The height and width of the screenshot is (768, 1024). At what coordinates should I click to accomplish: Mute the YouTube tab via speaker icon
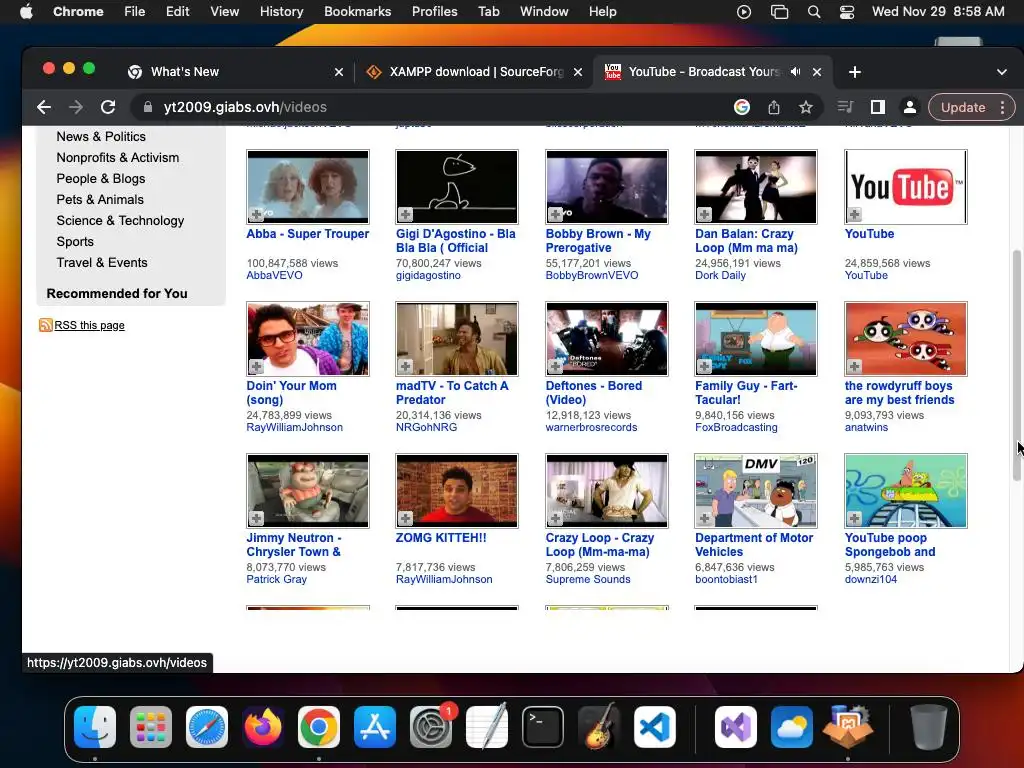pos(795,72)
